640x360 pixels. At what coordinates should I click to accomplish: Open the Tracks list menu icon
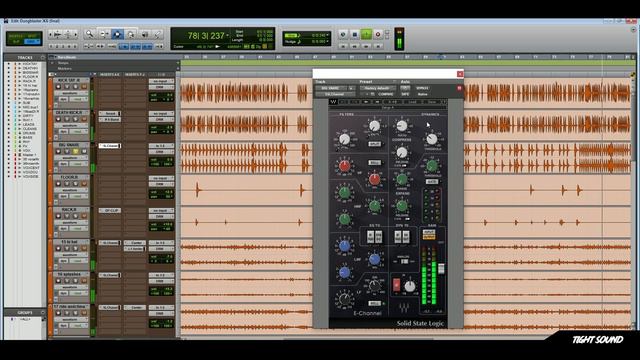tap(42, 58)
